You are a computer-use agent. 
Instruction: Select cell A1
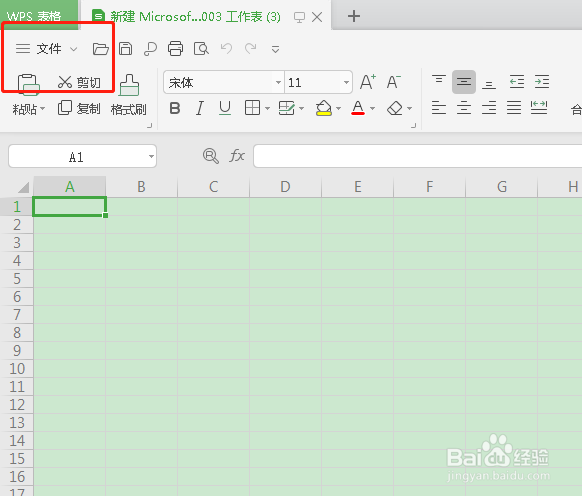coord(69,206)
